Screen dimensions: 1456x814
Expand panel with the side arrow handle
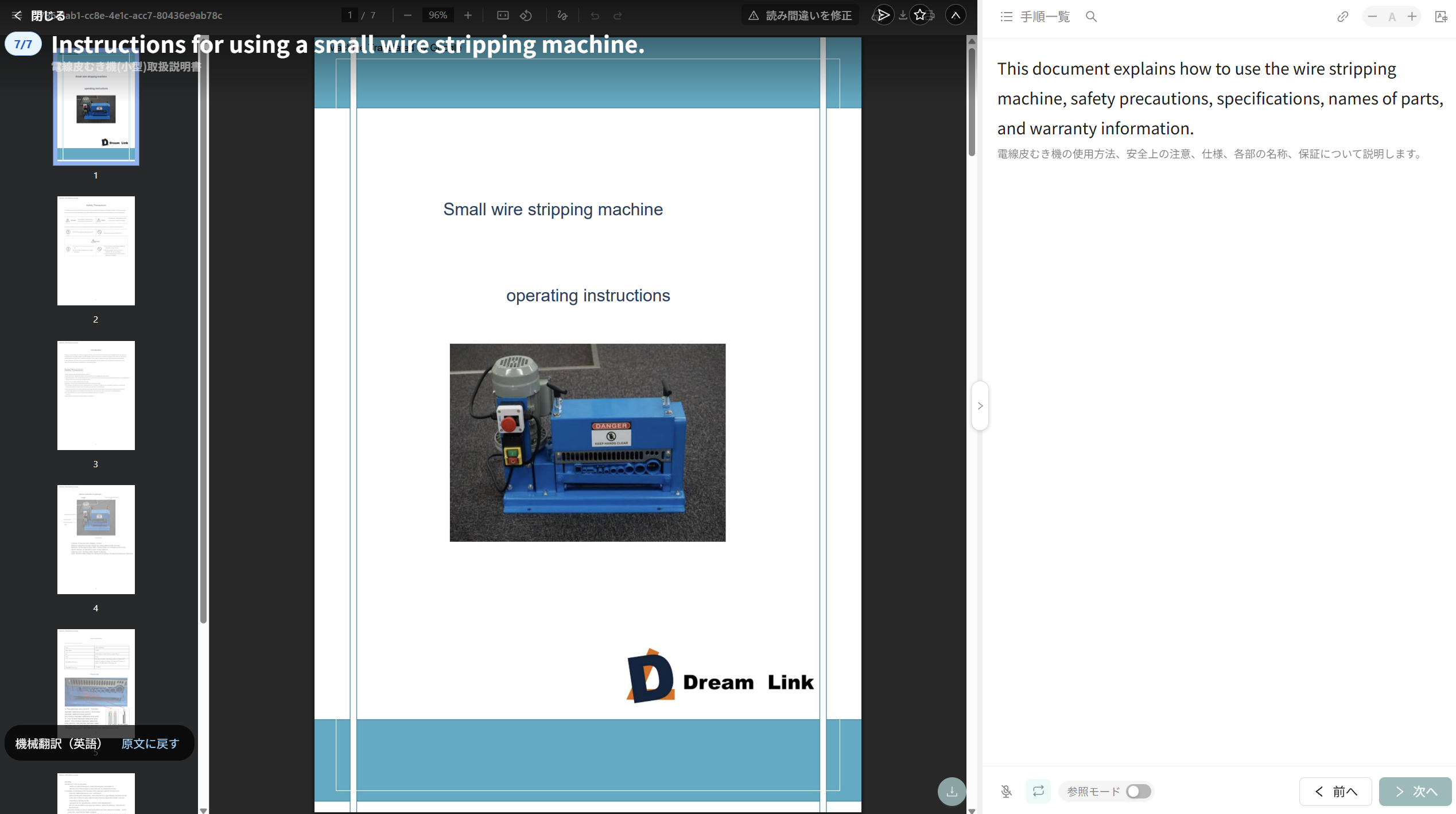click(x=980, y=406)
